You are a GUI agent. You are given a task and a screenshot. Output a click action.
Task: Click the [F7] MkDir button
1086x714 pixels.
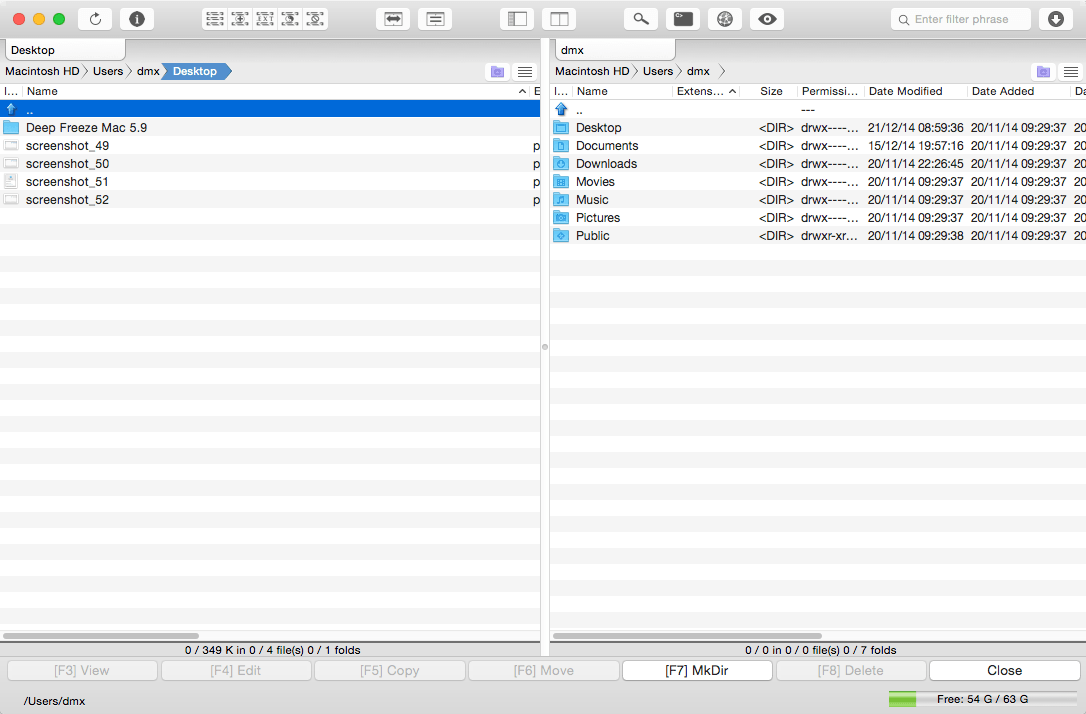[x=697, y=670]
